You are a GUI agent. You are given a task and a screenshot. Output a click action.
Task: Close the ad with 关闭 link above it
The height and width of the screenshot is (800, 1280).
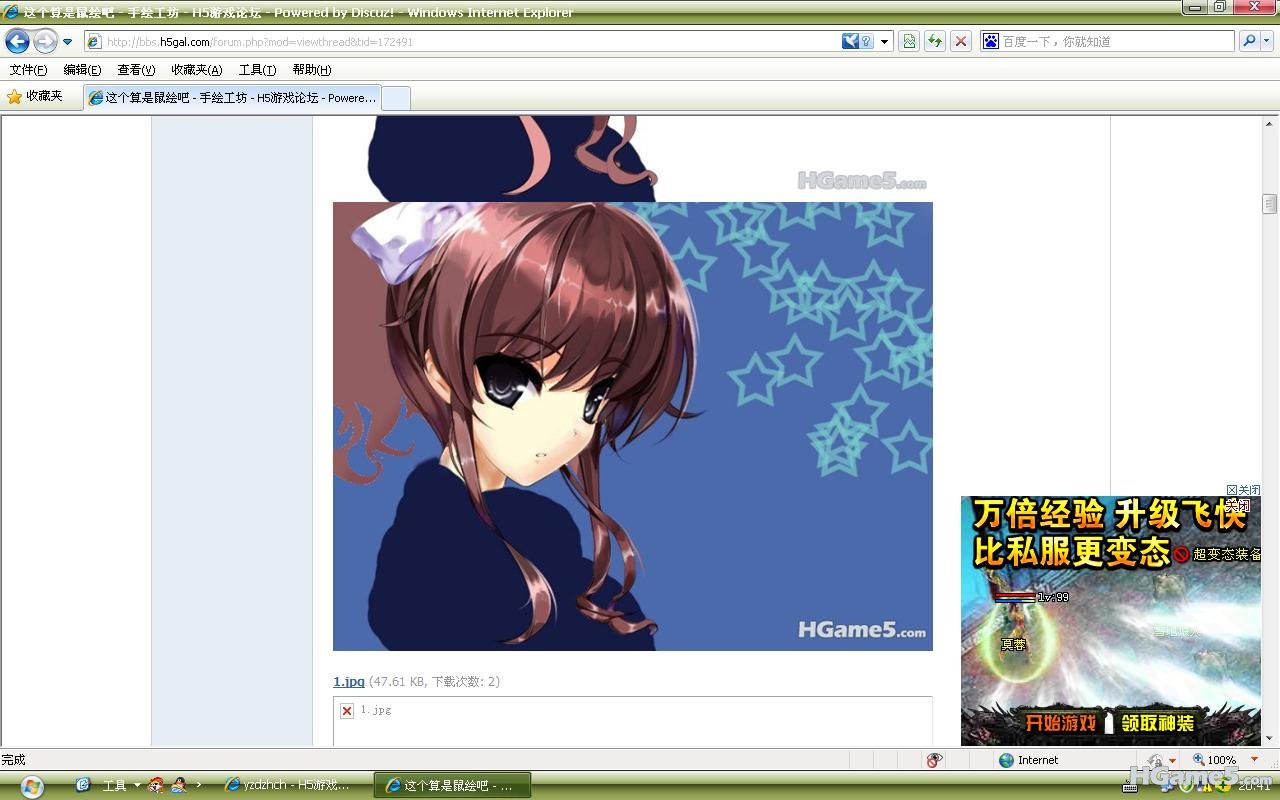click(1243, 490)
